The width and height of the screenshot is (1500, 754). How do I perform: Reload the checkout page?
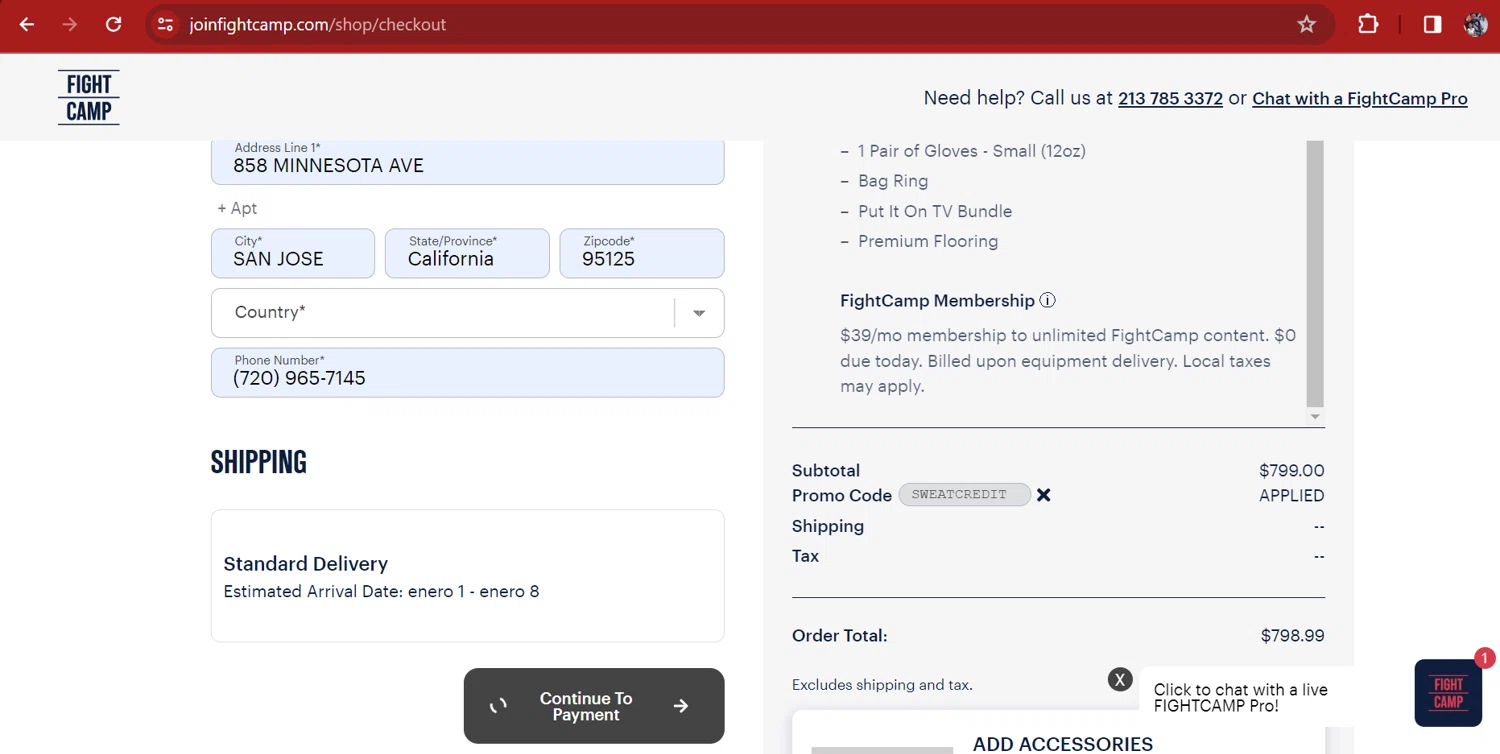click(114, 24)
